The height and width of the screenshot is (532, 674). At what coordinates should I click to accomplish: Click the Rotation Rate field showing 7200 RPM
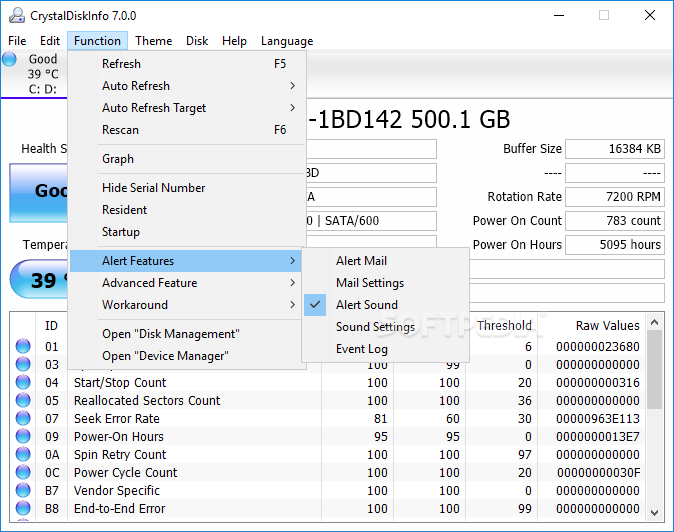click(615, 197)
